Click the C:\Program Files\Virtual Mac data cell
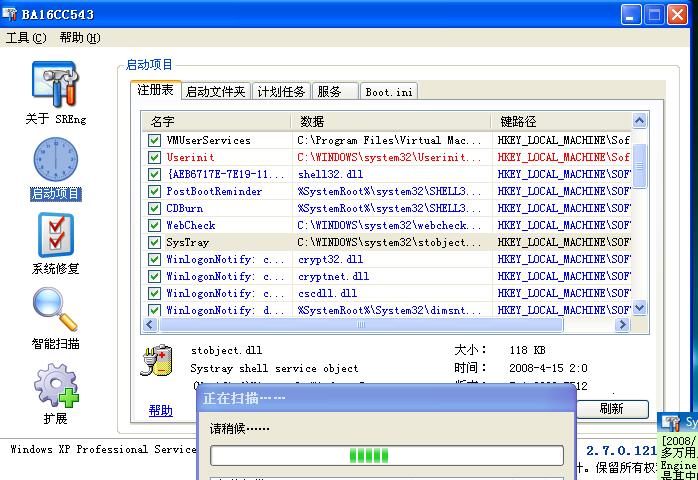 [x=390, y=140]
